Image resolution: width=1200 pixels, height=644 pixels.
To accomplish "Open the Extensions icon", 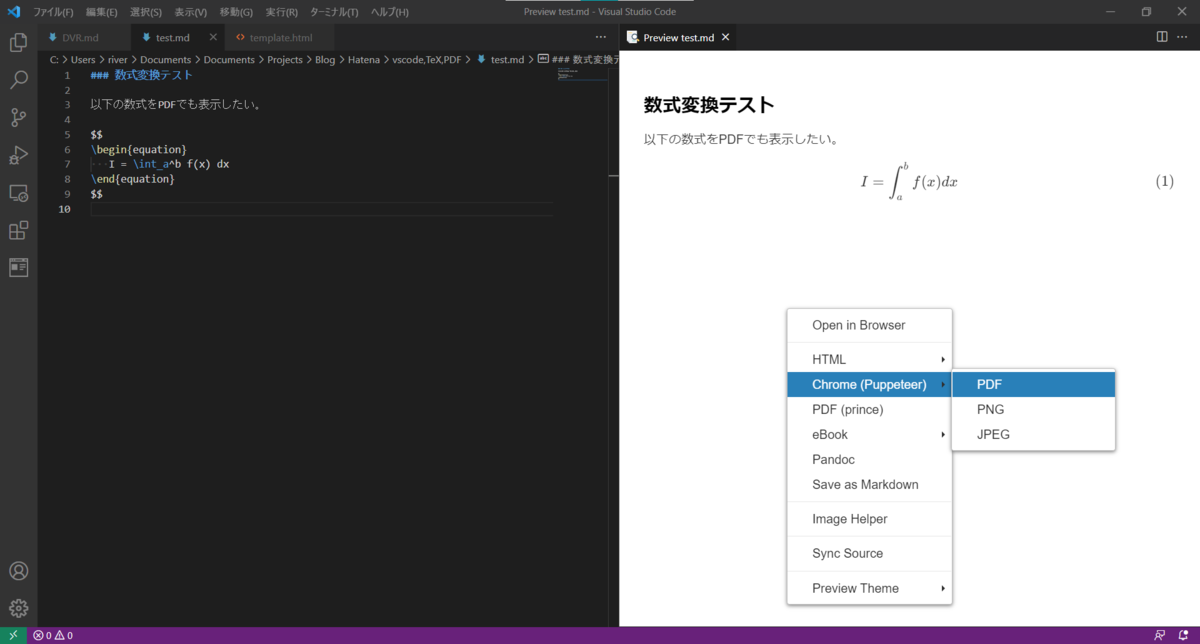I will point(18,230).
